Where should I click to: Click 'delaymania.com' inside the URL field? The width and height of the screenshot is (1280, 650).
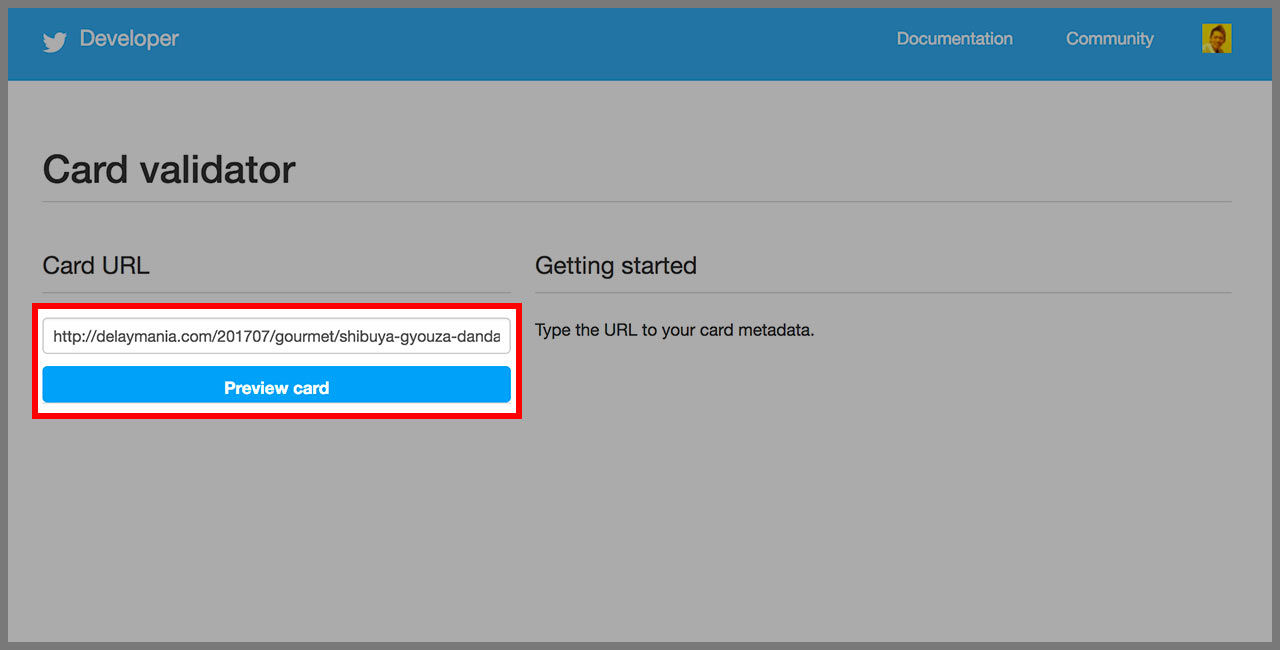tap(145, 337)
